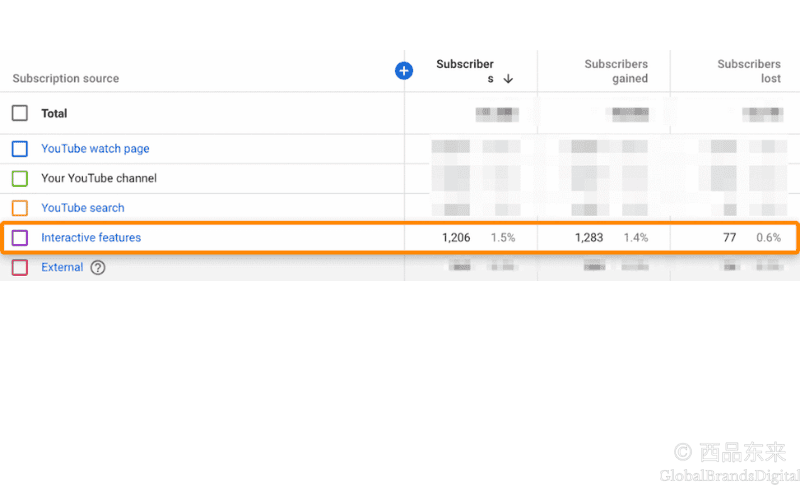Toggle the External source checkbox

click(x=20, y=267)
